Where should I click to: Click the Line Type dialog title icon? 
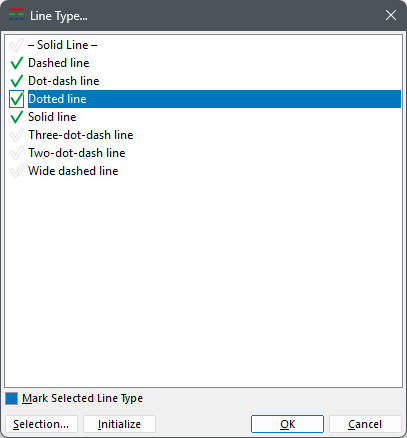16,15
